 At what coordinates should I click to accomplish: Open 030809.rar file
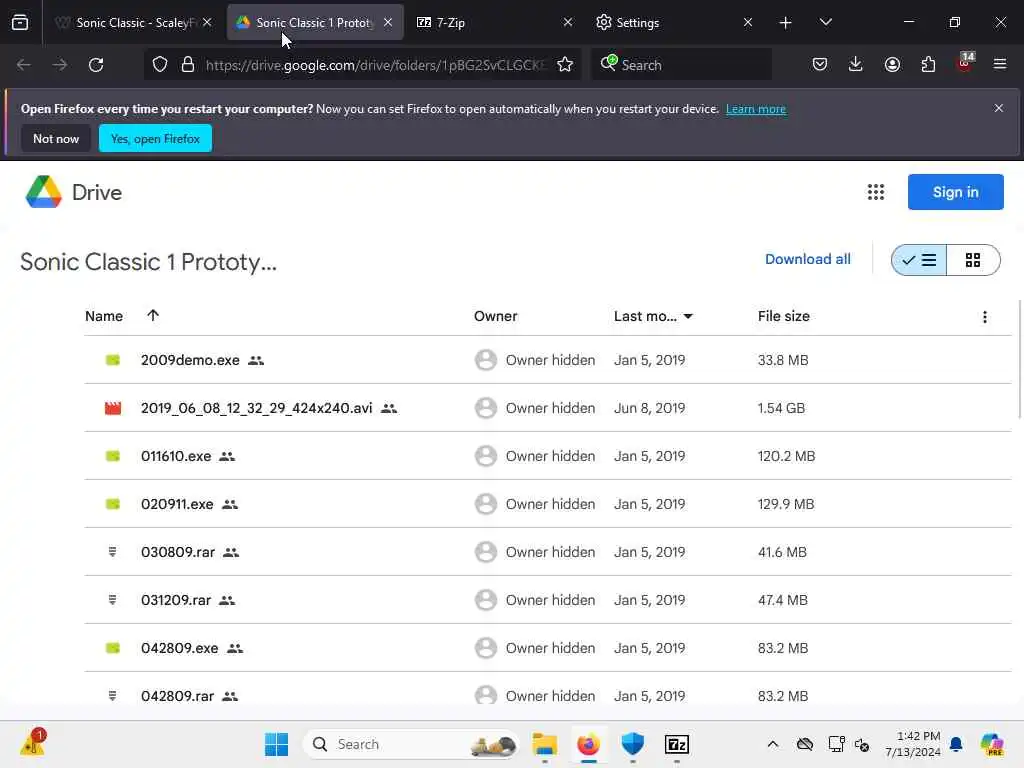pos(178,552)
